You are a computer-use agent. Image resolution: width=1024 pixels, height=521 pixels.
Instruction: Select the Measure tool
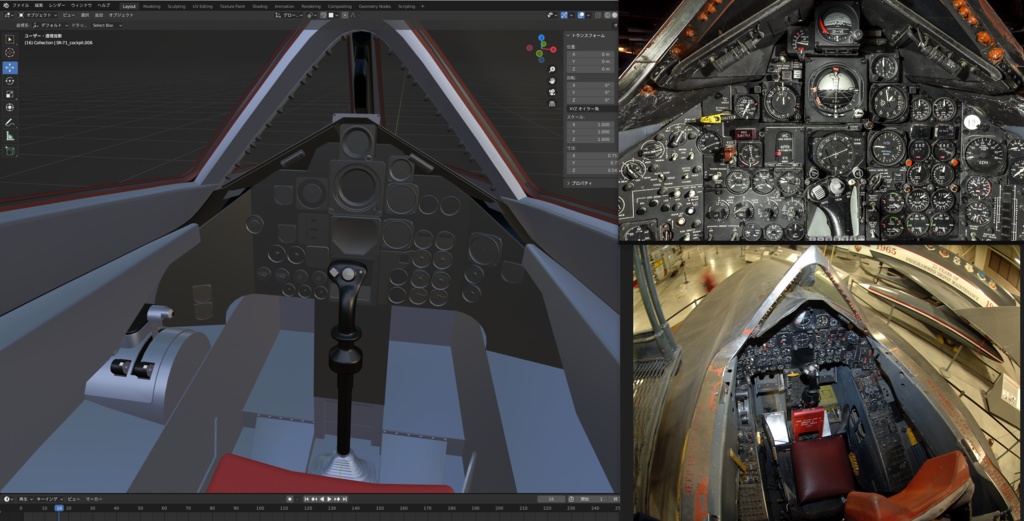[10, 136]
